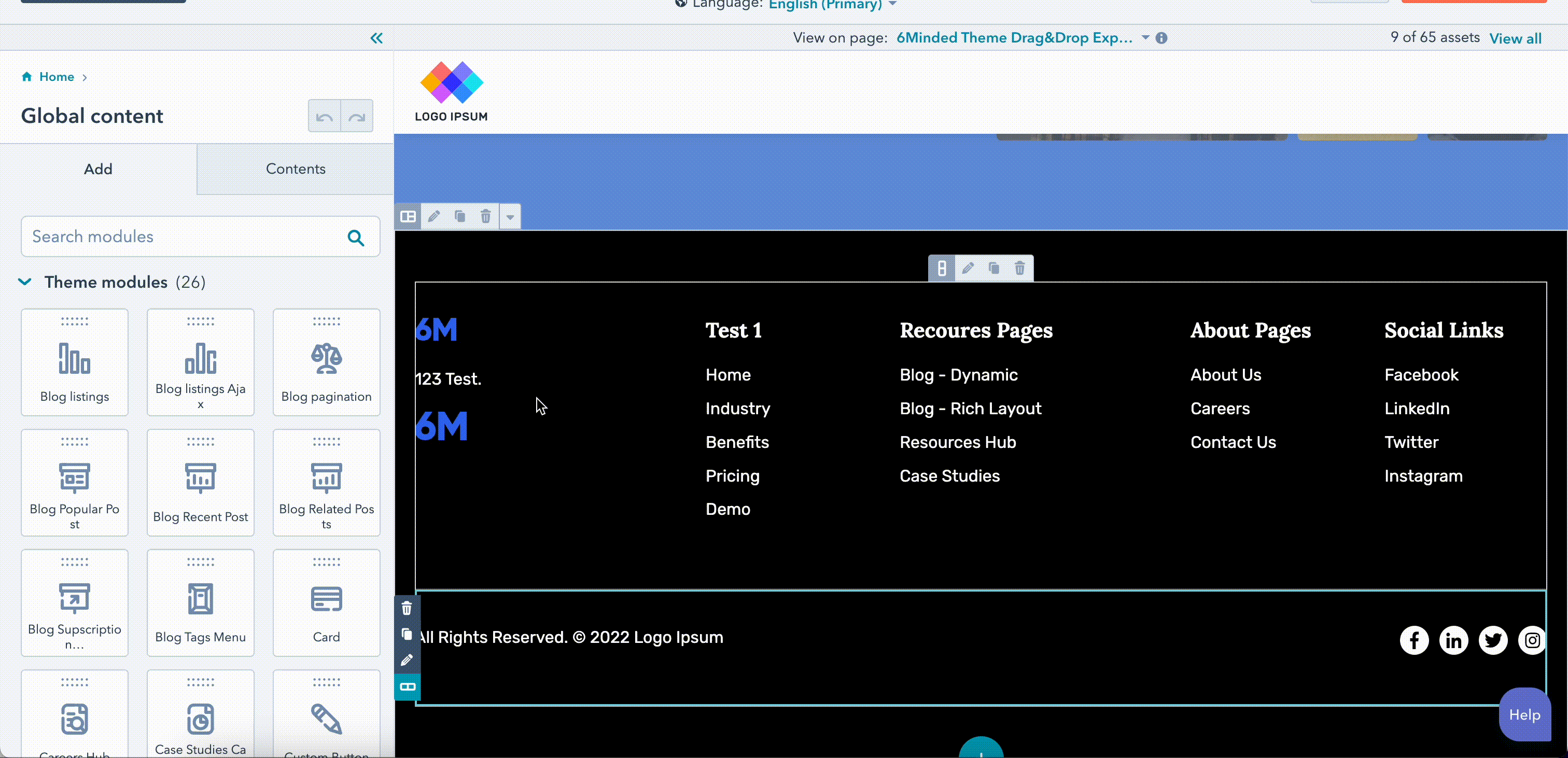Click the redo arrow button
Image resolution: width=1568 pixels, height=758 pixels.
357,116
